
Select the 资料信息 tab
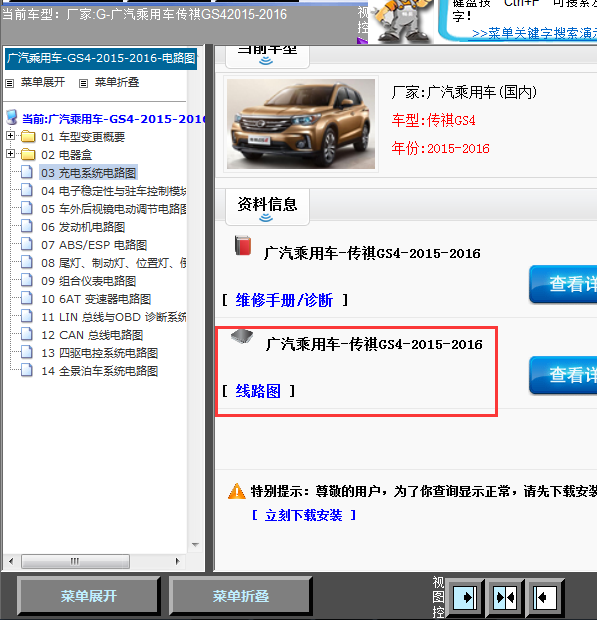(267, 207)
